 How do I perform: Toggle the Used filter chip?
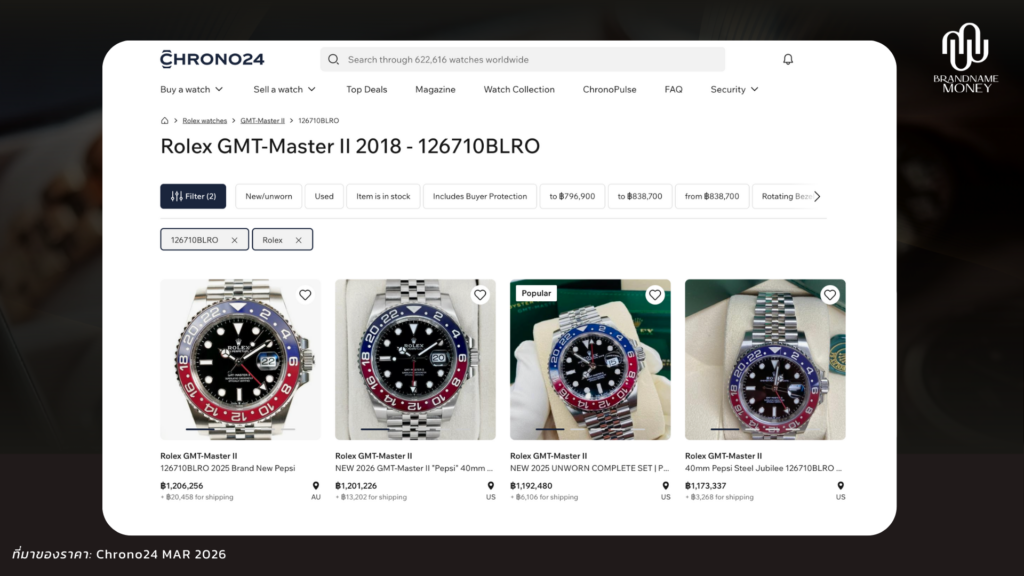click(324, 197)
